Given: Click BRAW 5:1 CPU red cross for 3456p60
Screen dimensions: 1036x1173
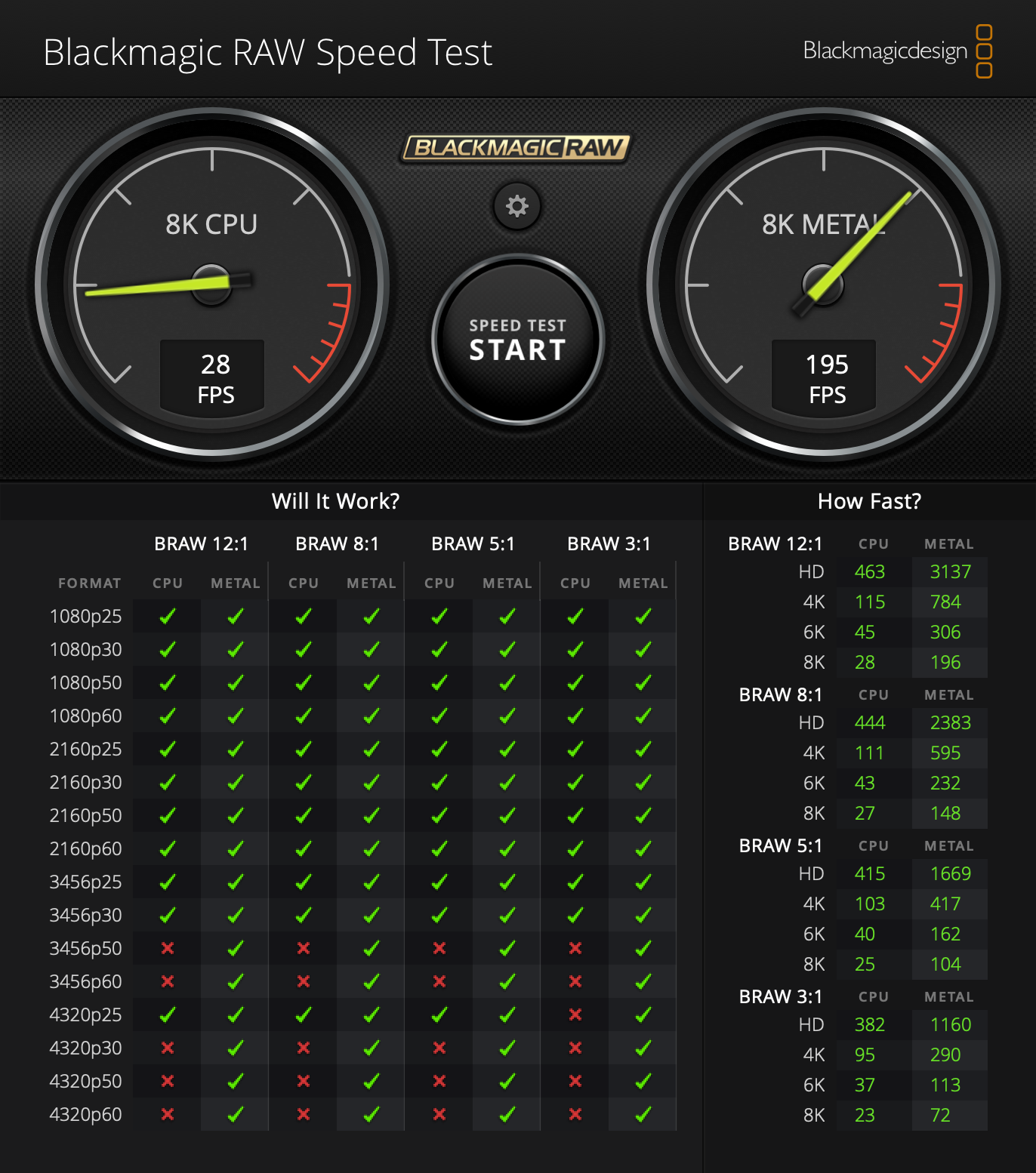Looking at the screenshot, I should point(439,981).
